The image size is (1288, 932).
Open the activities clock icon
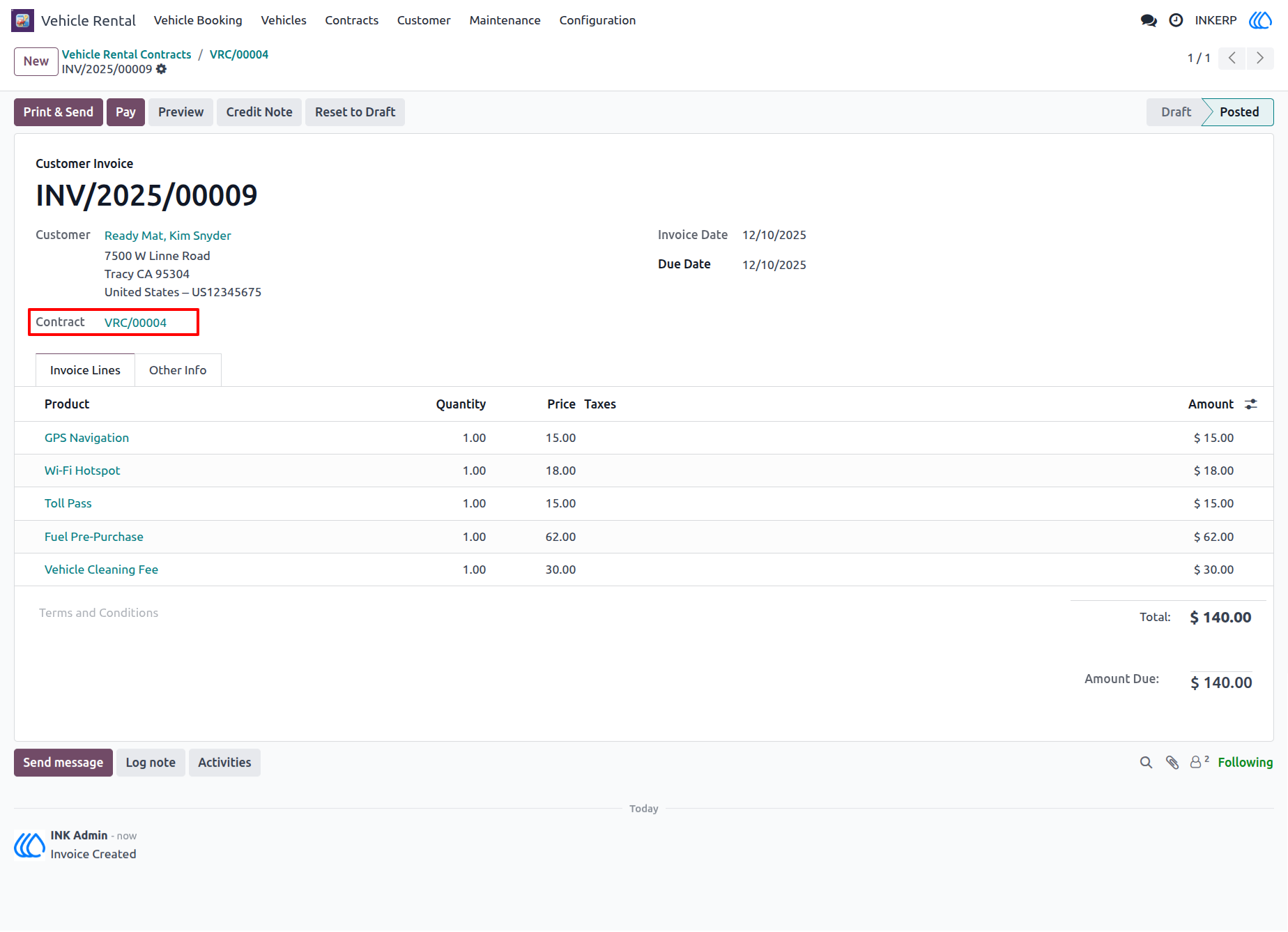[1176, 20]
